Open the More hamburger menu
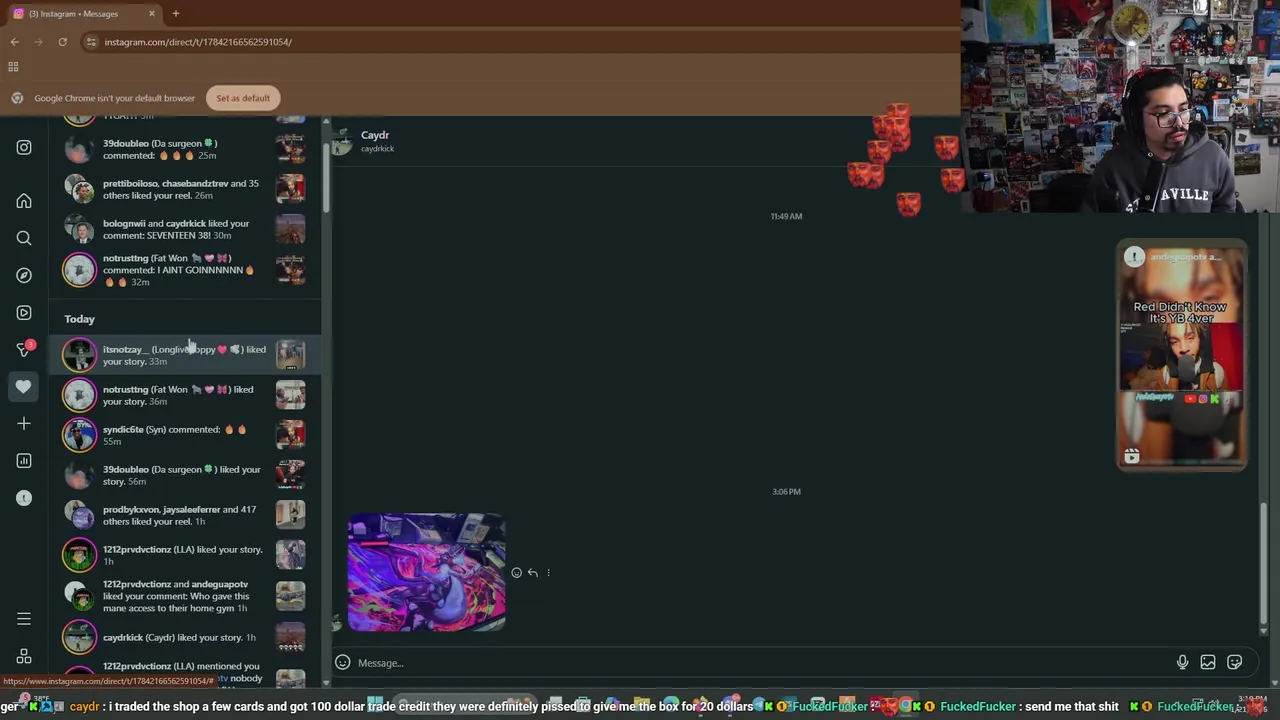The height and width of the screenshot is (720, 1280). tap(24, 619)
